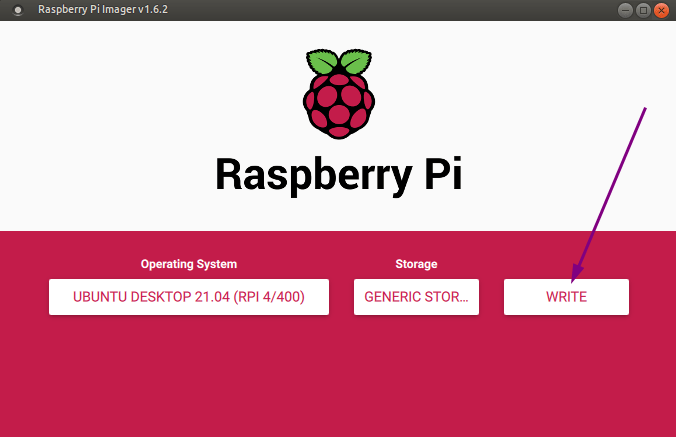
Task: Close the Raspberry Pi Imager window
Action: (x=661, y=10)
